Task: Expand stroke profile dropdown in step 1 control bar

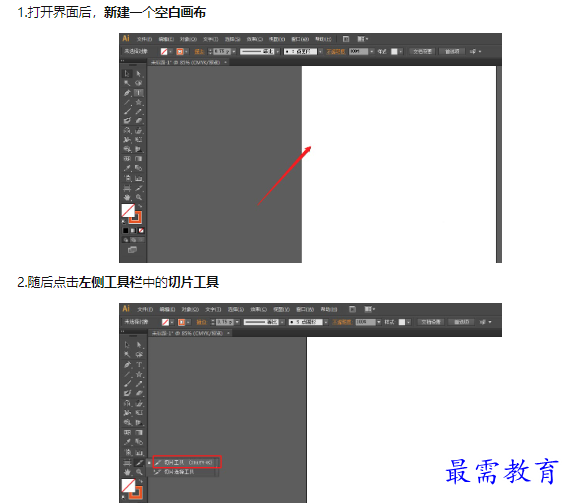Action: tap(278, 52)
